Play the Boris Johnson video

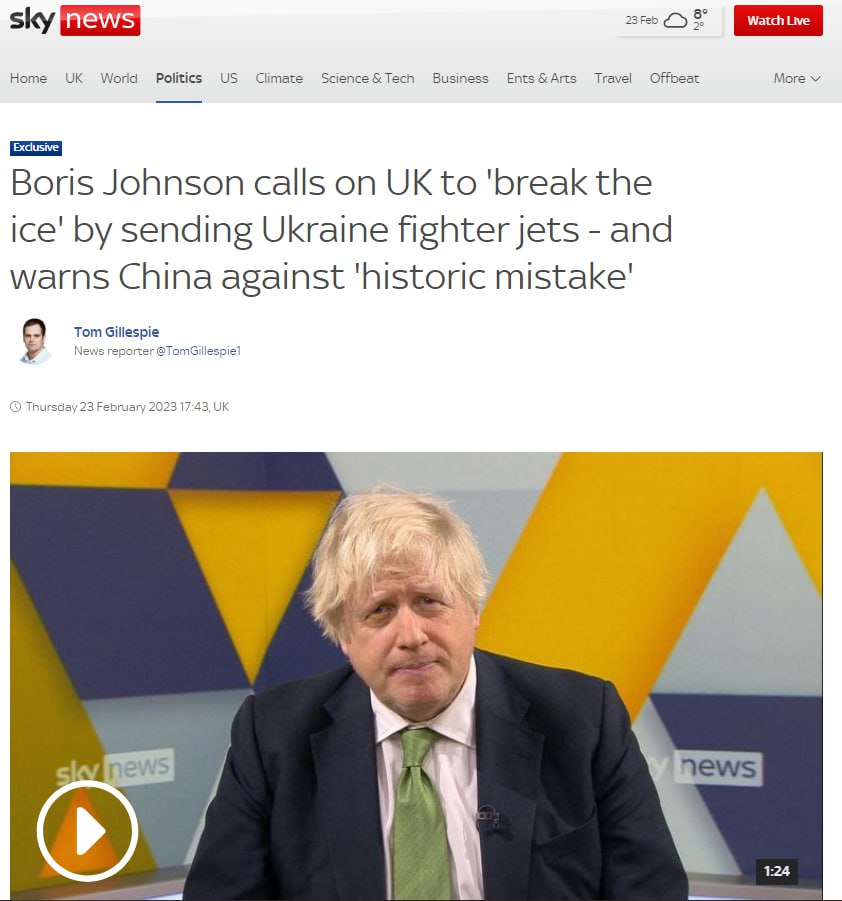click(87, 830)
